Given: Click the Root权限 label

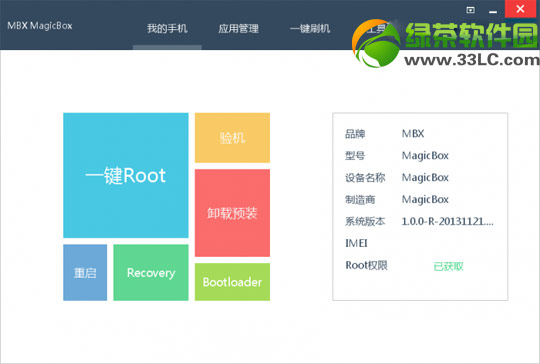Looking at the screenshot, I should click(366, 265).
